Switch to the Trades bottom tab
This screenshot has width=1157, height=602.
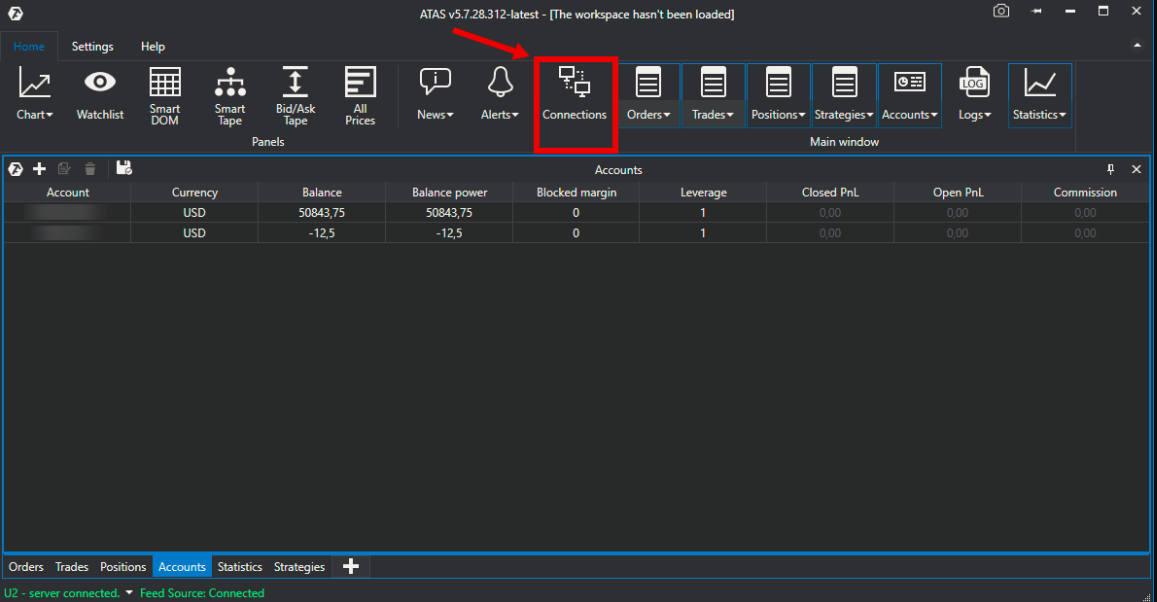click(72, 567)
